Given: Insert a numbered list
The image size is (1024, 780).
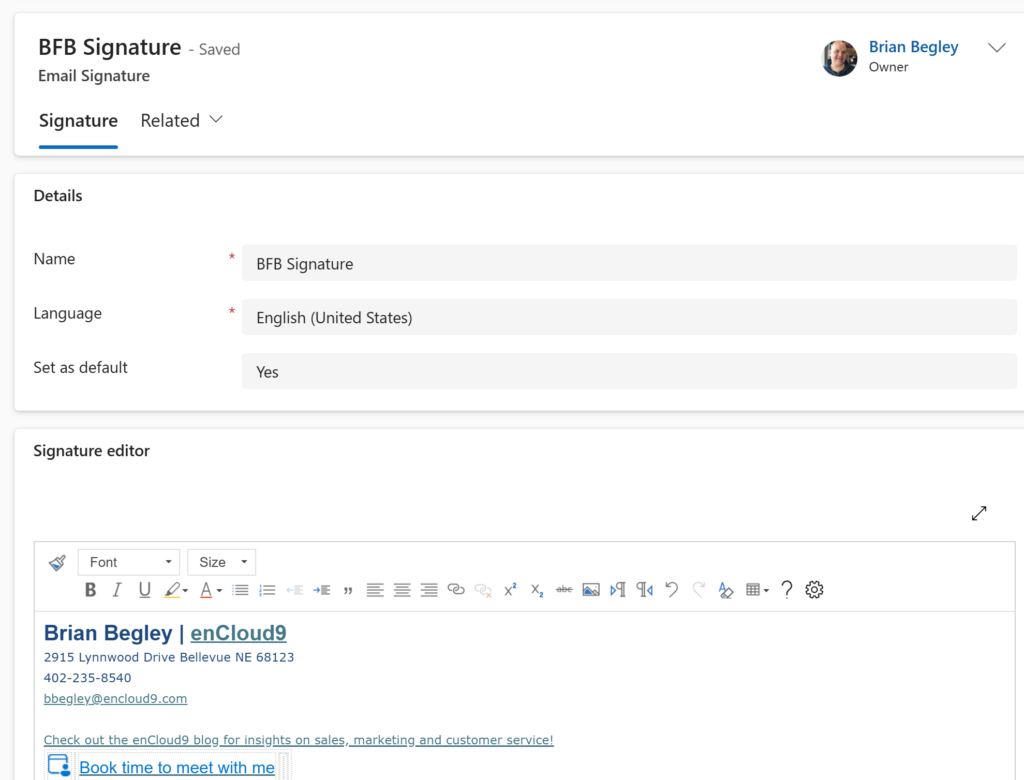Looking at the screenshot, I should click(x=267, y=590).
